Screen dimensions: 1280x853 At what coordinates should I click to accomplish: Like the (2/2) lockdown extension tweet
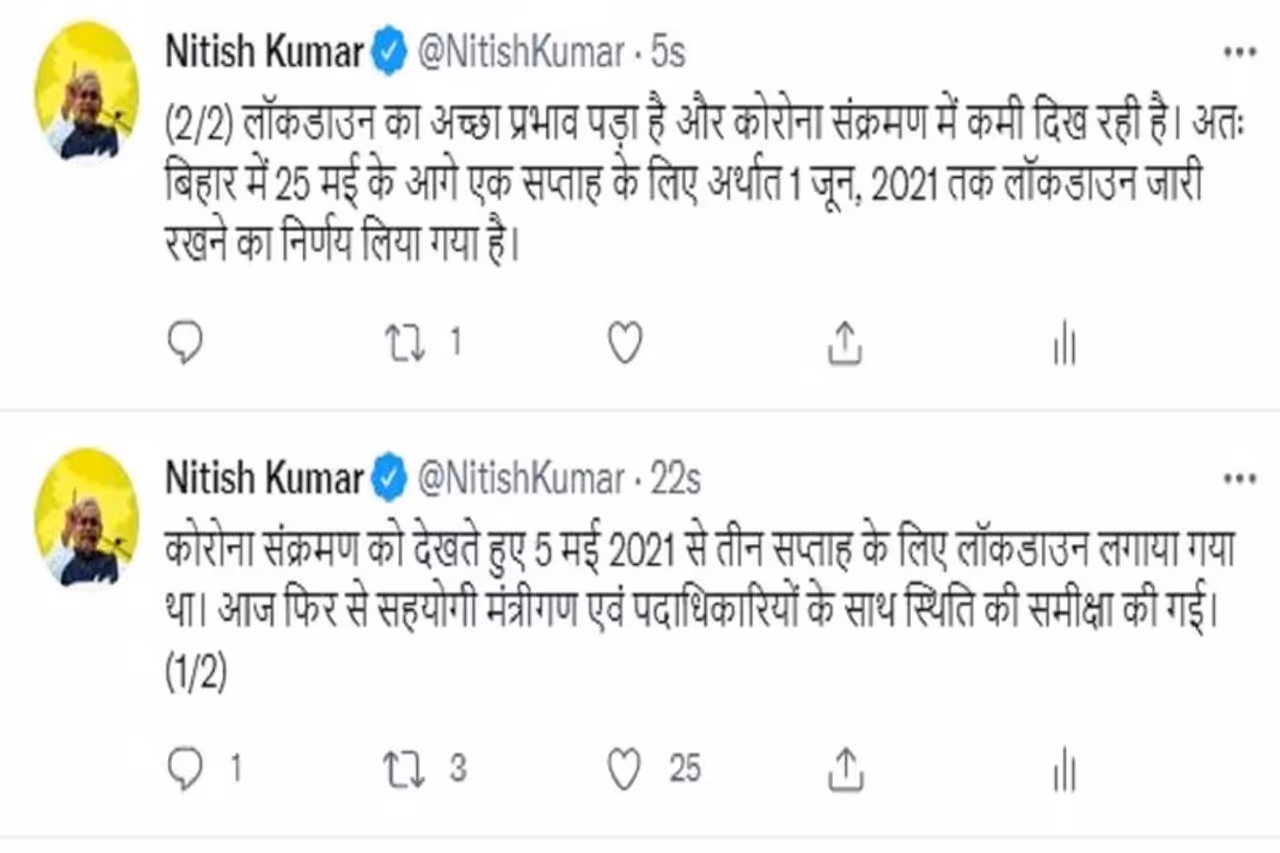pos(625,344)
